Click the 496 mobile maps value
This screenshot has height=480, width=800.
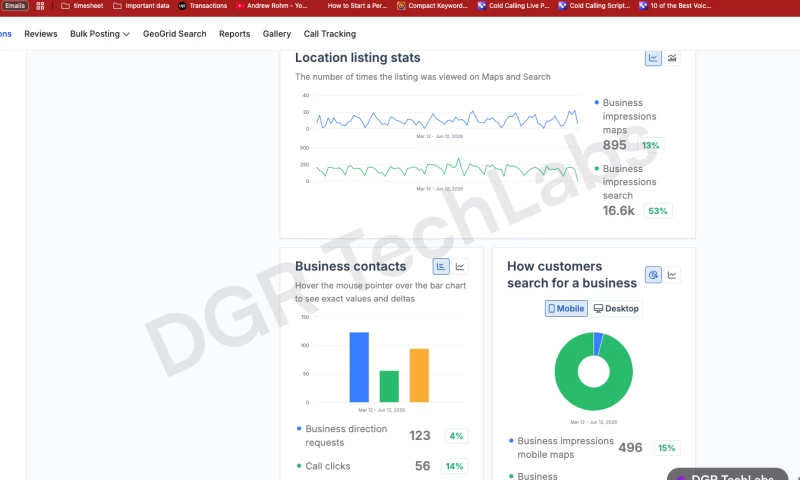630,448
